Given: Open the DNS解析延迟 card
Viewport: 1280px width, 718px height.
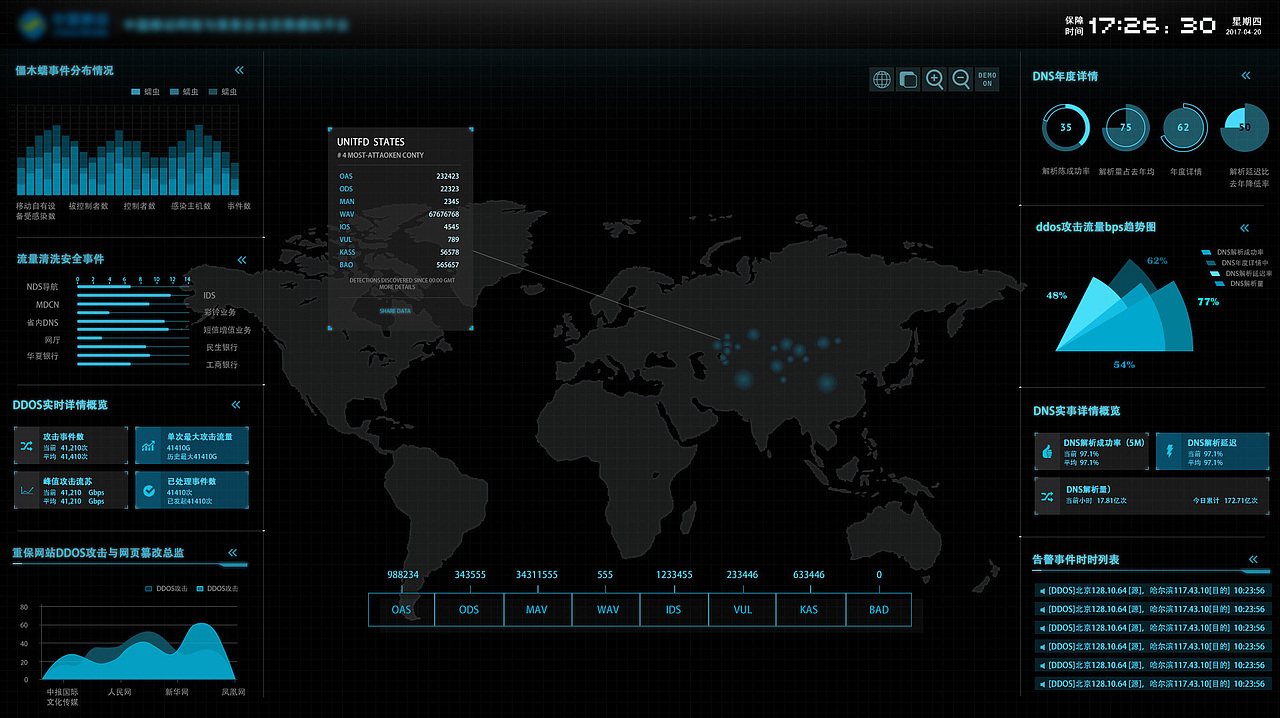Looking at the screenshot, I should (x=1212, y=452).
